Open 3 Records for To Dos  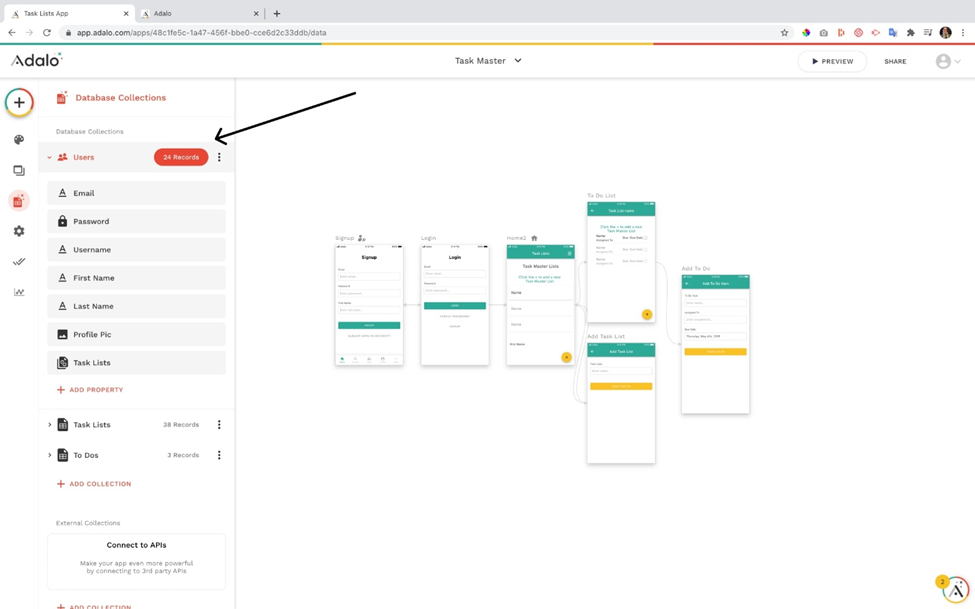183,455
